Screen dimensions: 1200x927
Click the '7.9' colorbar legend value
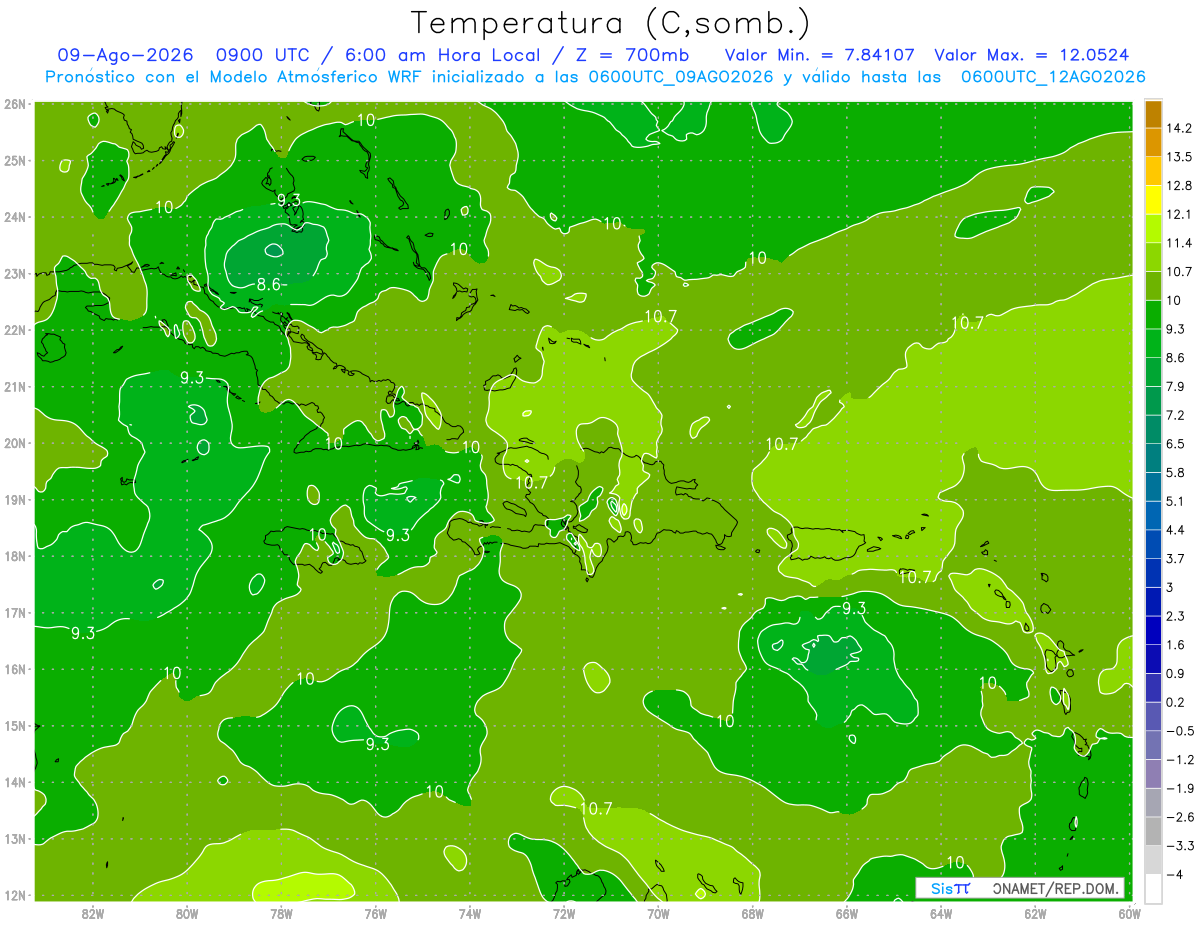pyautogui.click(x=1176, y=386)
